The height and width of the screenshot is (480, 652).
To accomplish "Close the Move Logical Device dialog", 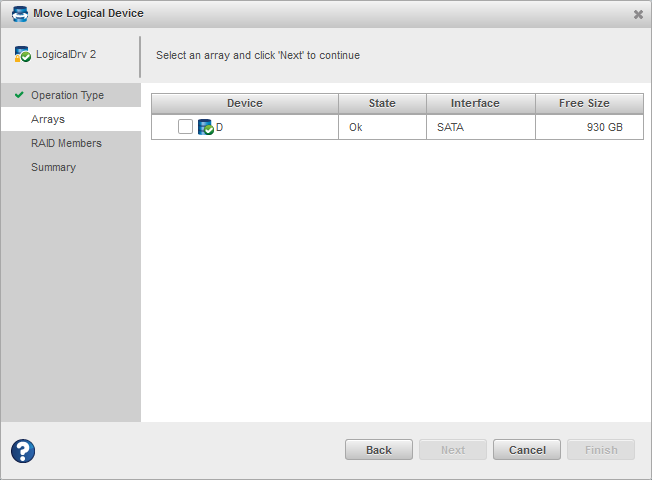I will click(638, 14).
